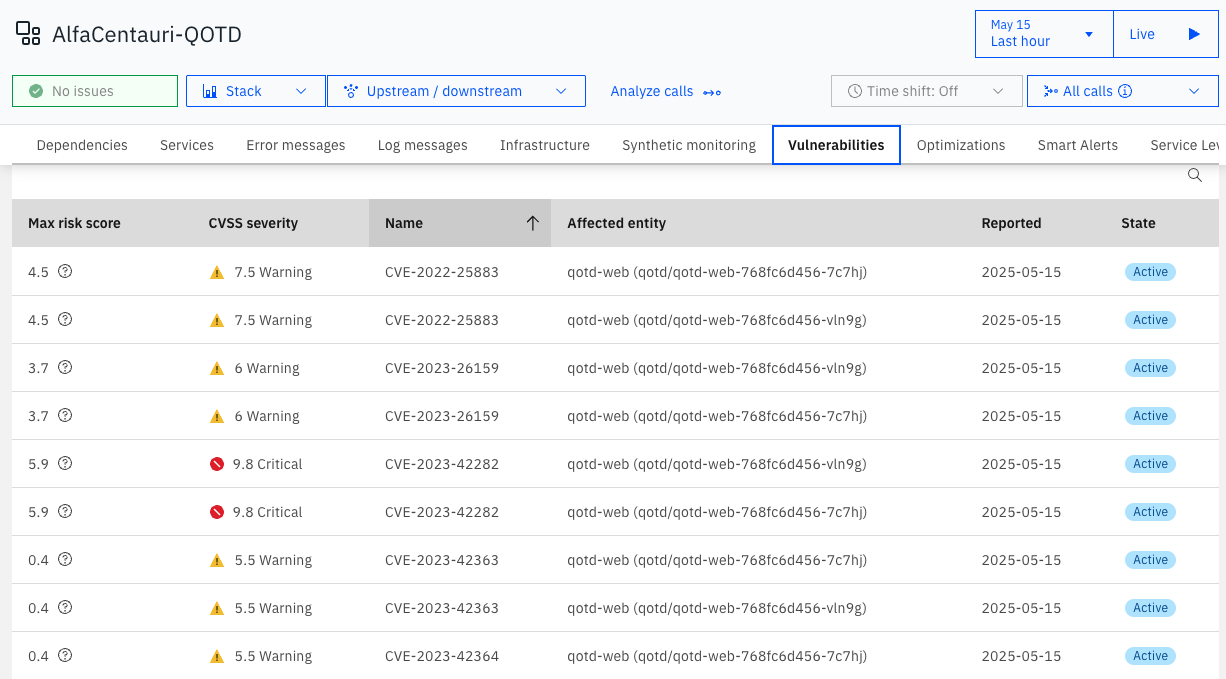Click Name column sort arrow

pos(532,223)
